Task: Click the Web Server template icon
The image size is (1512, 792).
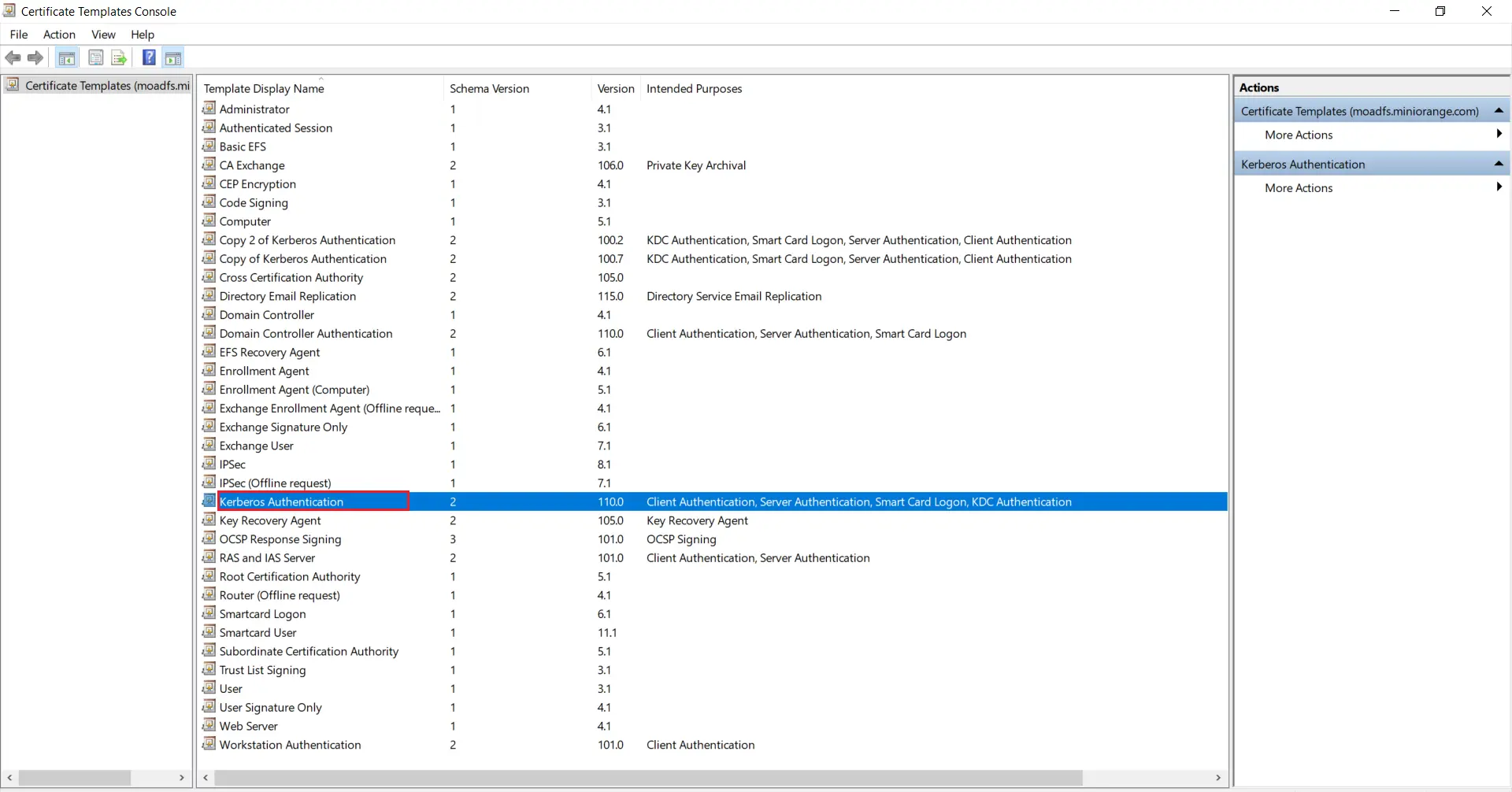Action: click(x=209, y=725)
